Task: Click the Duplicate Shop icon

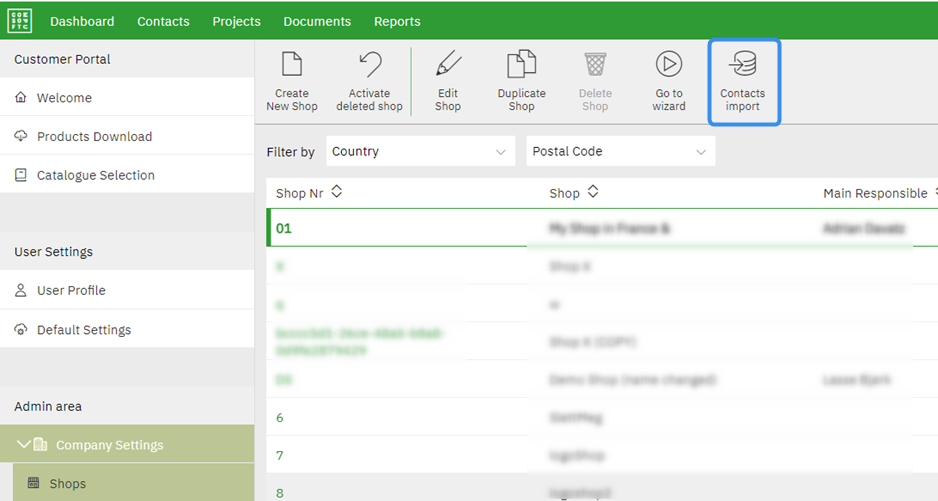Action: click(521, 66)
